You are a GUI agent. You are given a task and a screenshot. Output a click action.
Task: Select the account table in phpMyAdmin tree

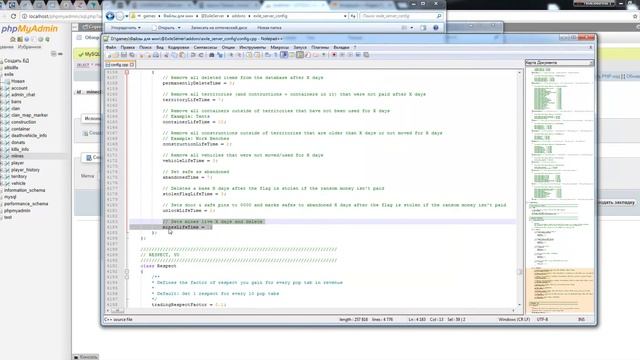point(19,88)
